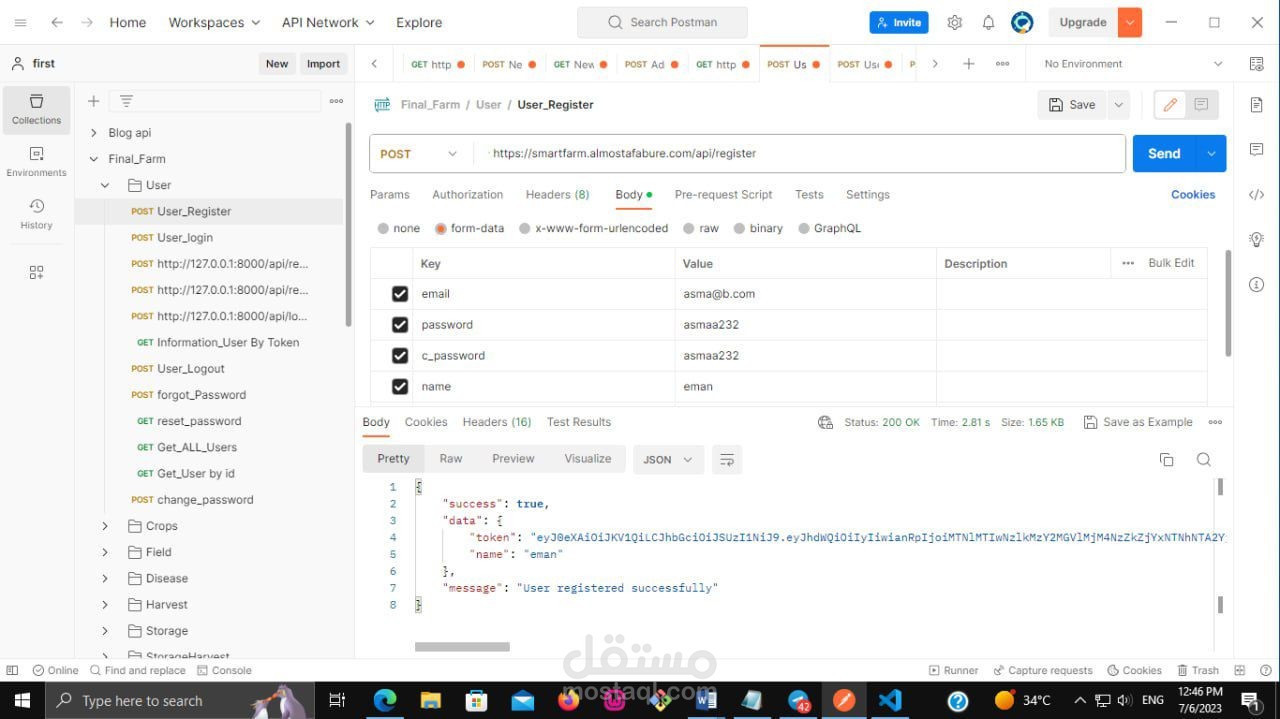Open the Test Results response tab

579,422
